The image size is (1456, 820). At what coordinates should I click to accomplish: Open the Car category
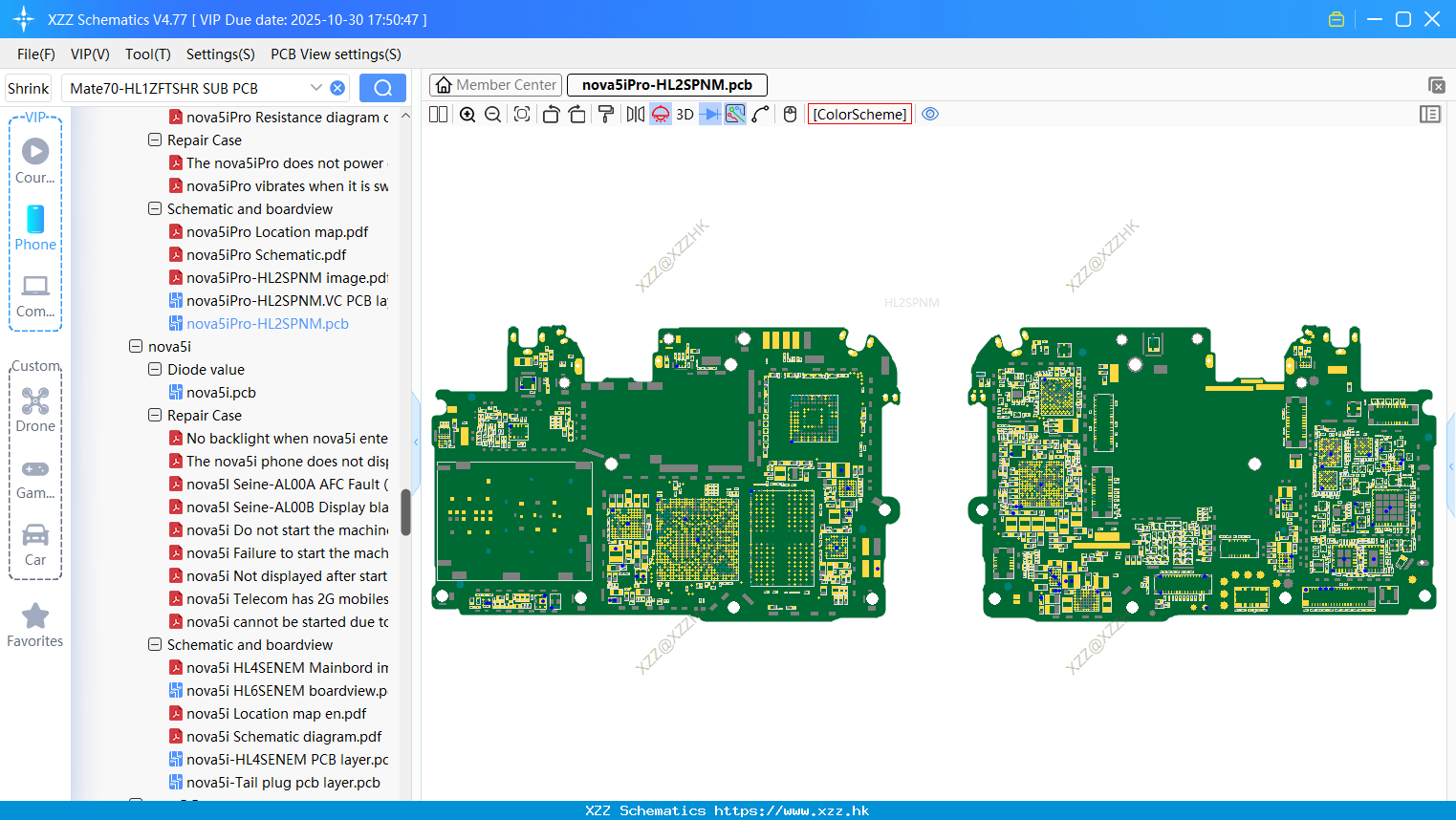pyautogui.click(x=35, y=545)
